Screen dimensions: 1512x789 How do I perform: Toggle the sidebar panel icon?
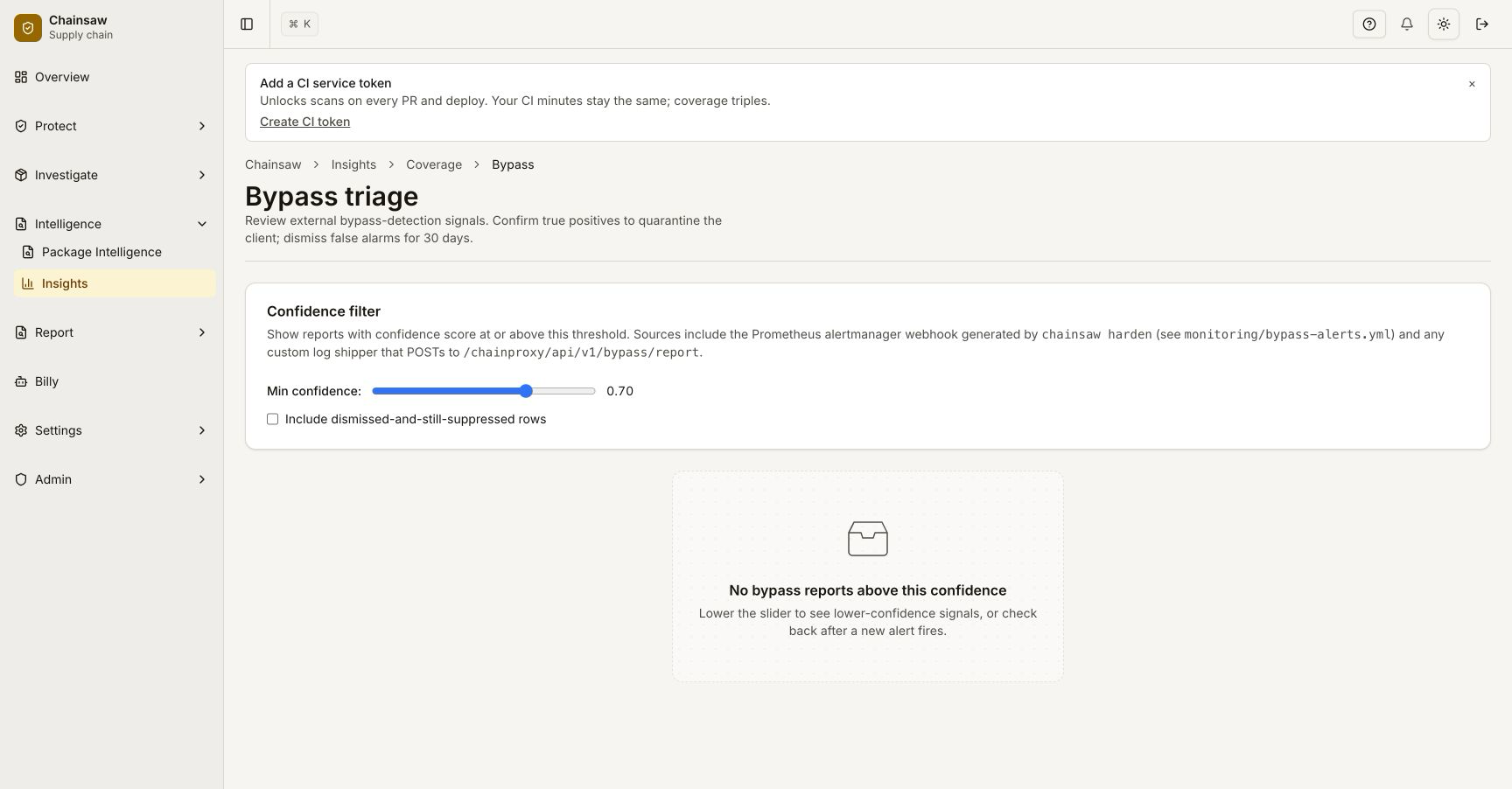(x=247, y=24)
